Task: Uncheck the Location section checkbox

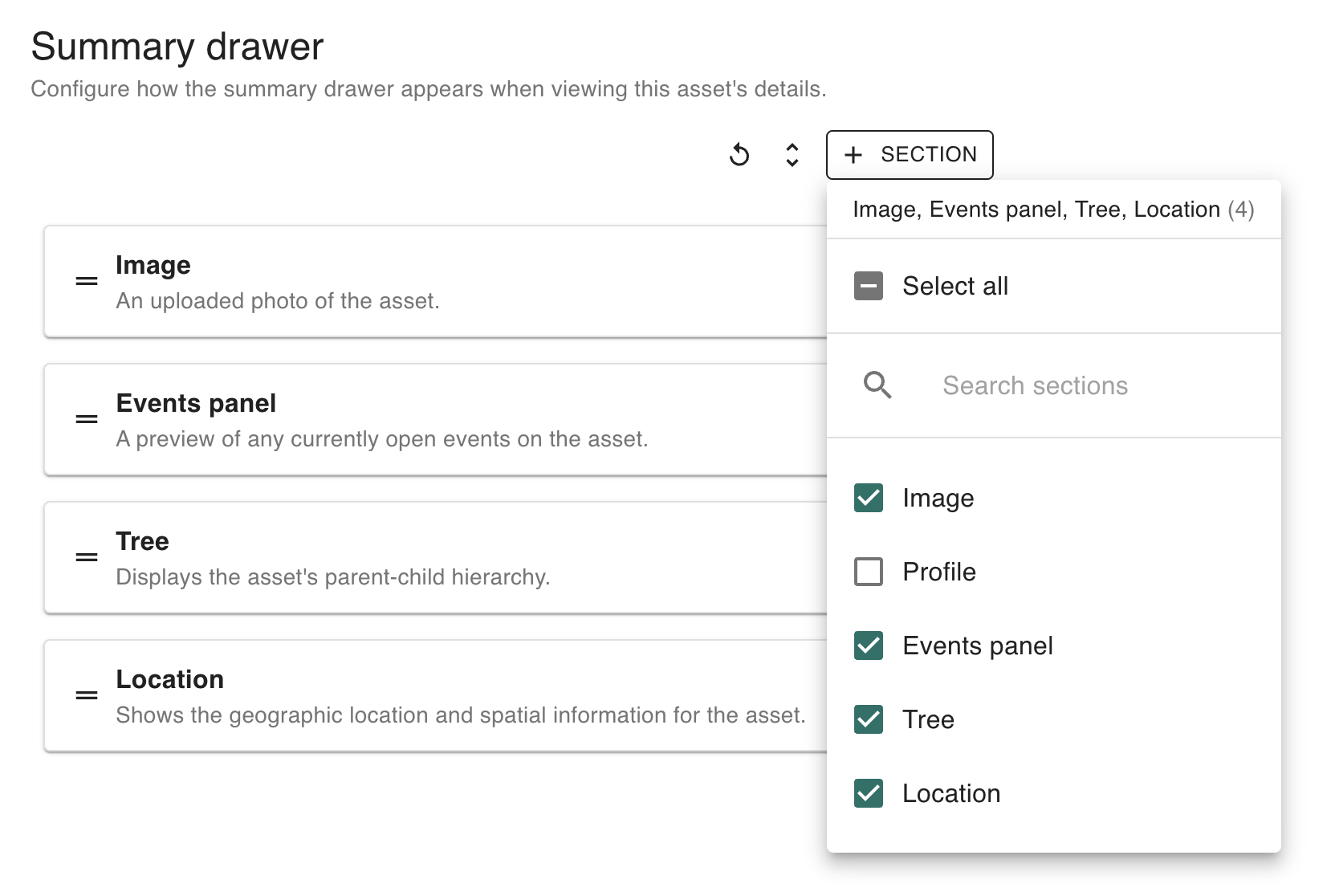Action: tap(869, 793)
